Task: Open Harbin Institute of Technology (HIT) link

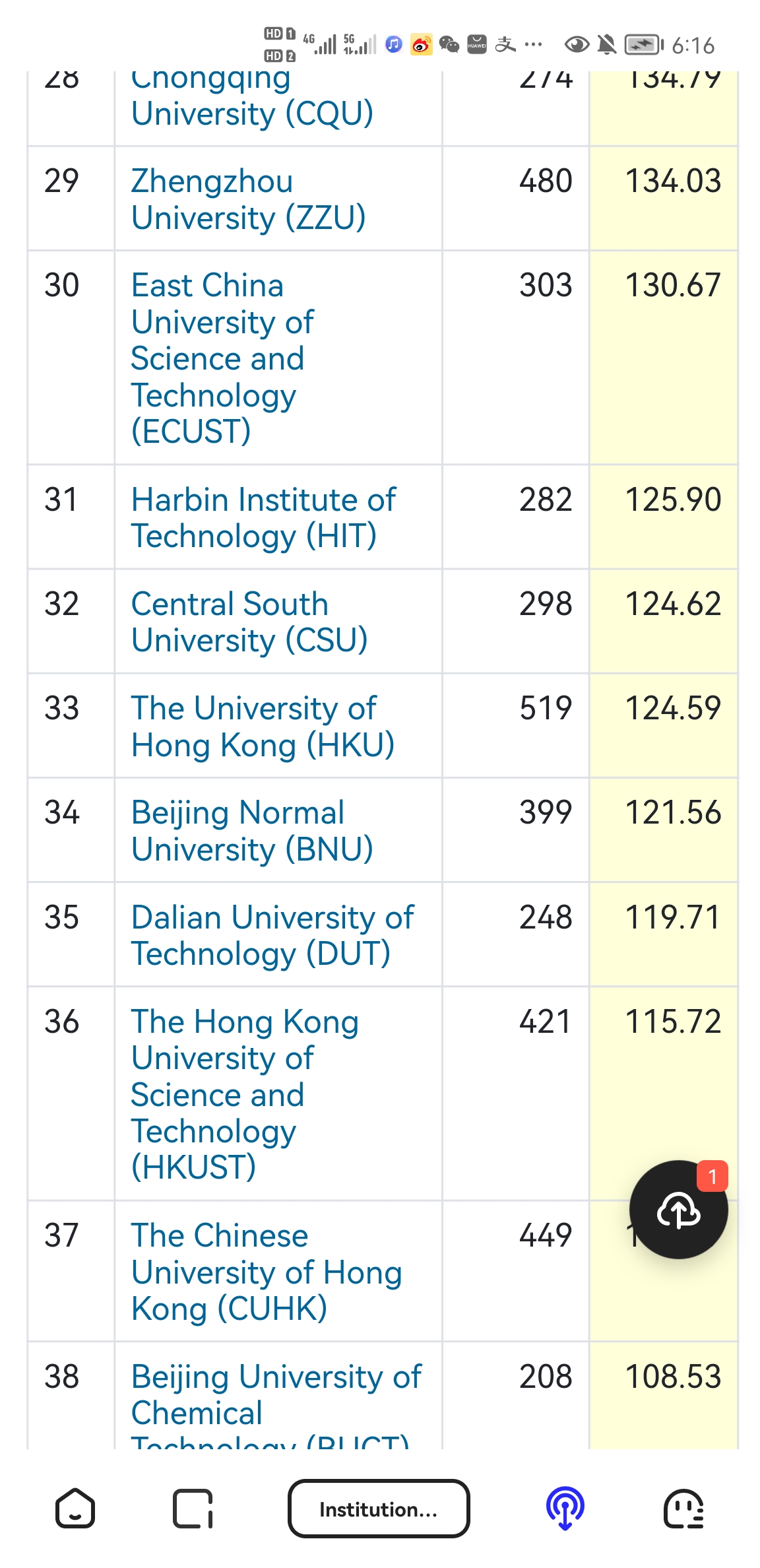Action: tap(263, 517)
